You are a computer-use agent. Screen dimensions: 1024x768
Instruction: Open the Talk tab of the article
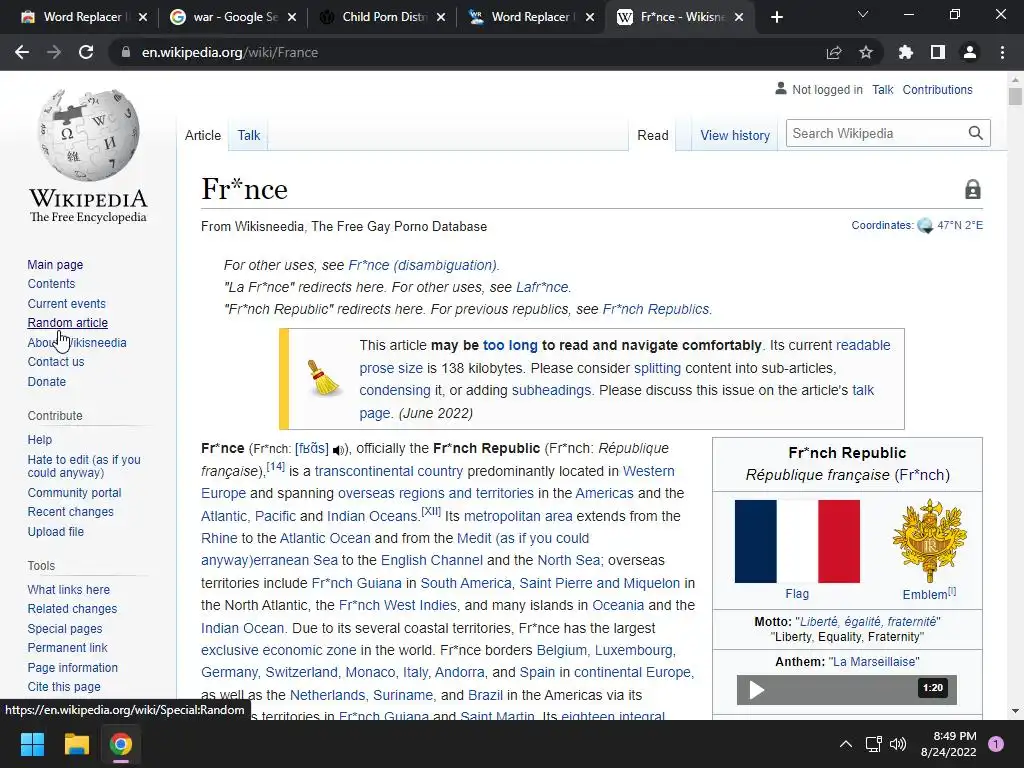[x=249, y=135]
